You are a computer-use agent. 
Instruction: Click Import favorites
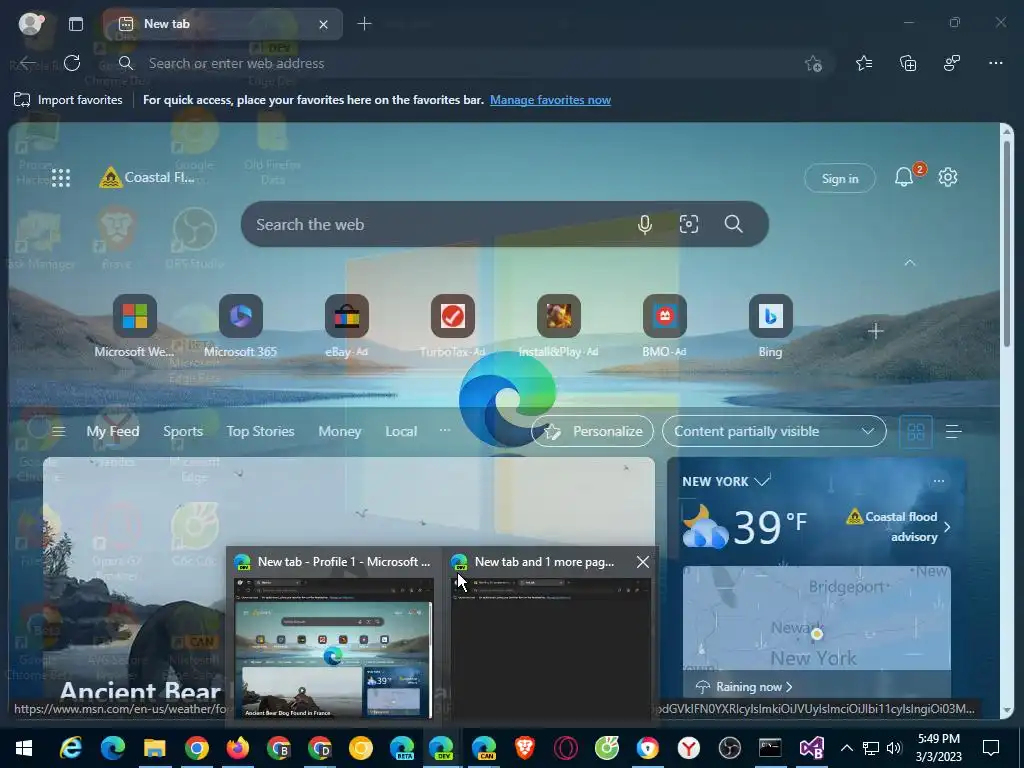click(x=69, y=100)
